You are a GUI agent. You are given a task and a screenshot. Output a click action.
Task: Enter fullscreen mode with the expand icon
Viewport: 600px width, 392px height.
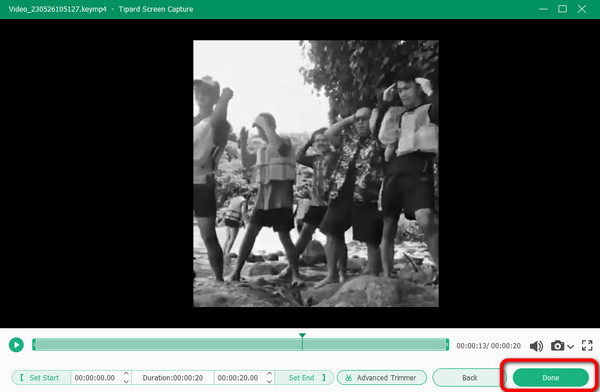click(x=587, y=345)
